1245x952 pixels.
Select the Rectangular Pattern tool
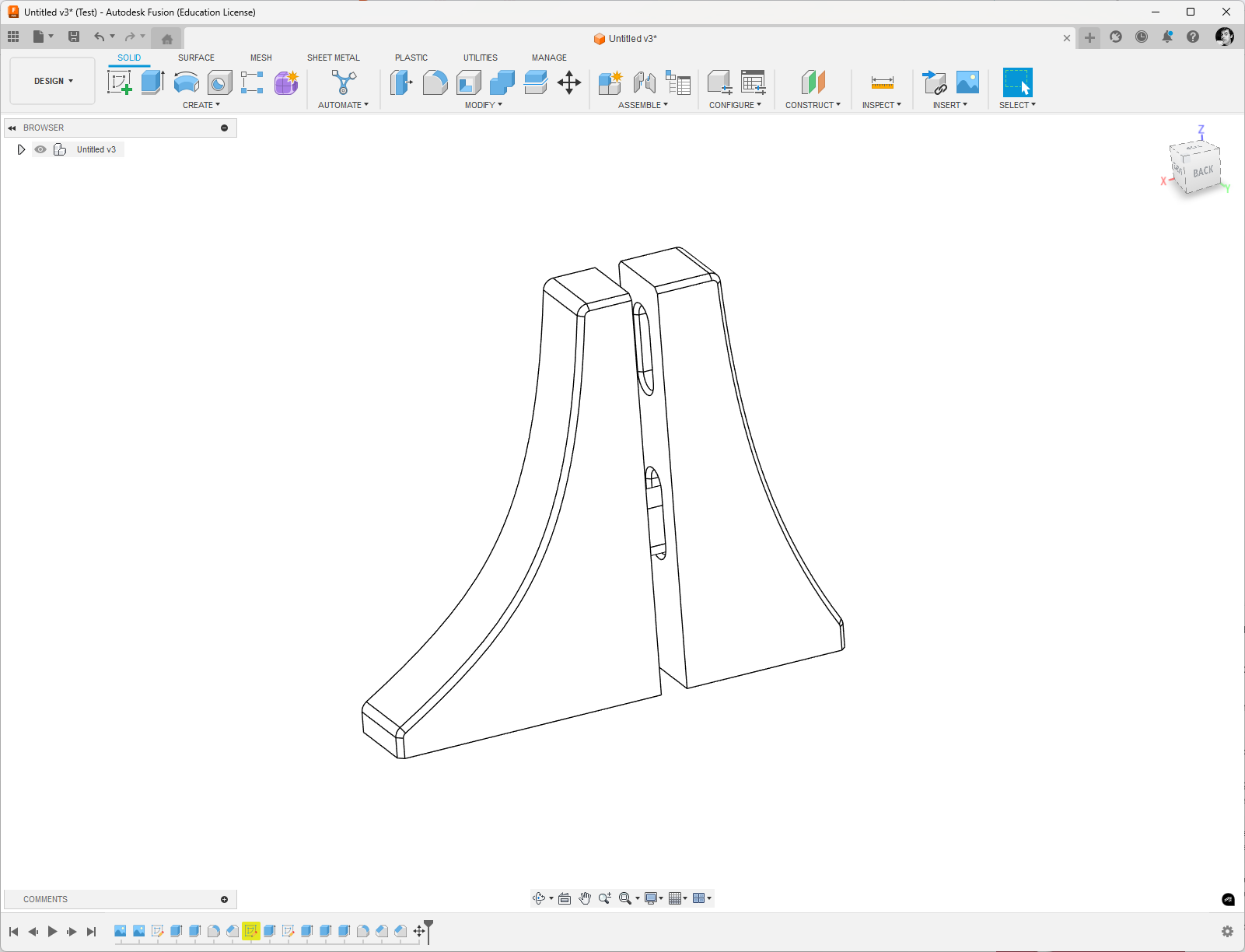pos(252,82)
